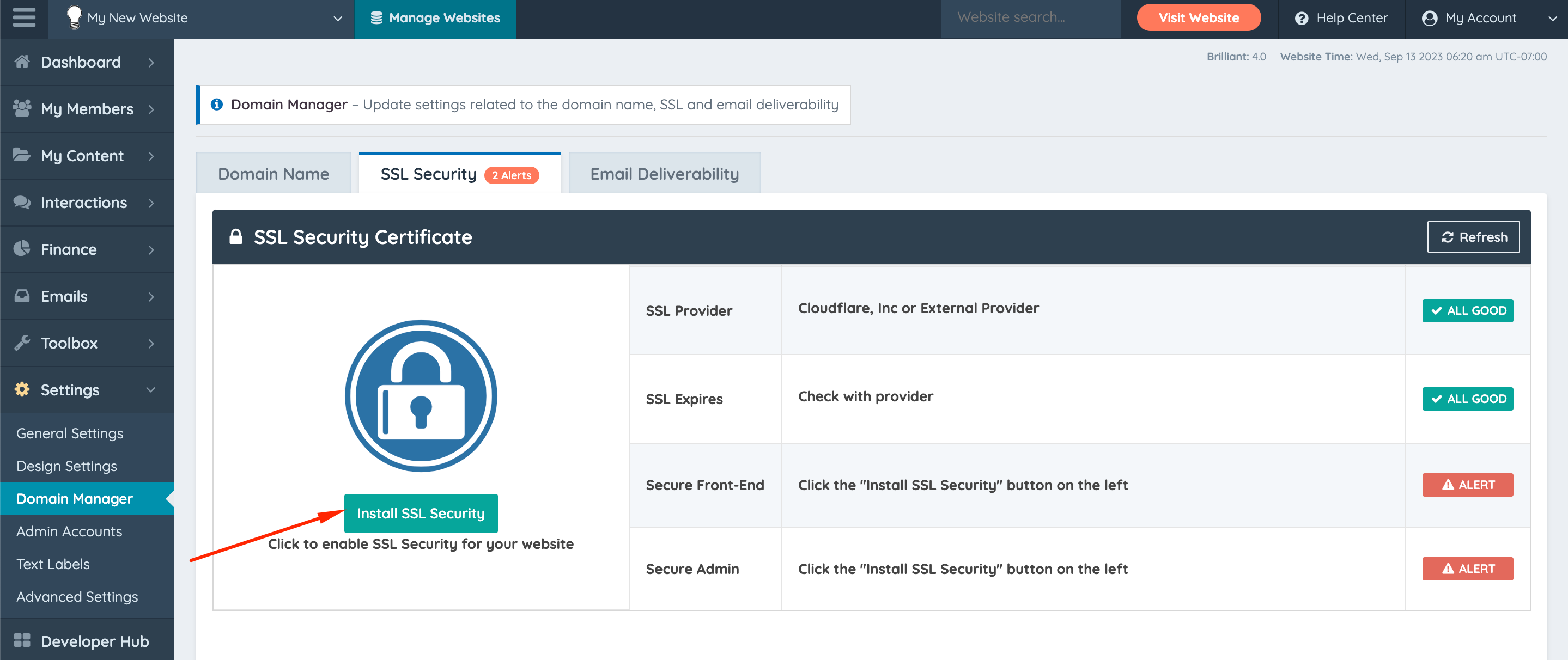Focus the Website search field
The height and width of the screenshot is (660, 1568).
coord(1029,17)
